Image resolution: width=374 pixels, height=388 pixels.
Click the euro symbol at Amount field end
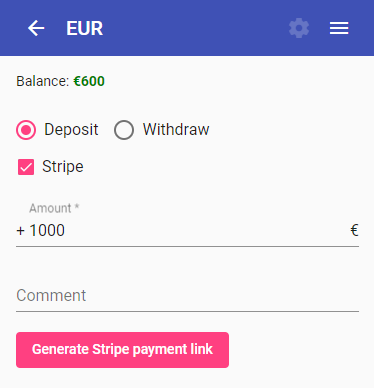point(354,230)
